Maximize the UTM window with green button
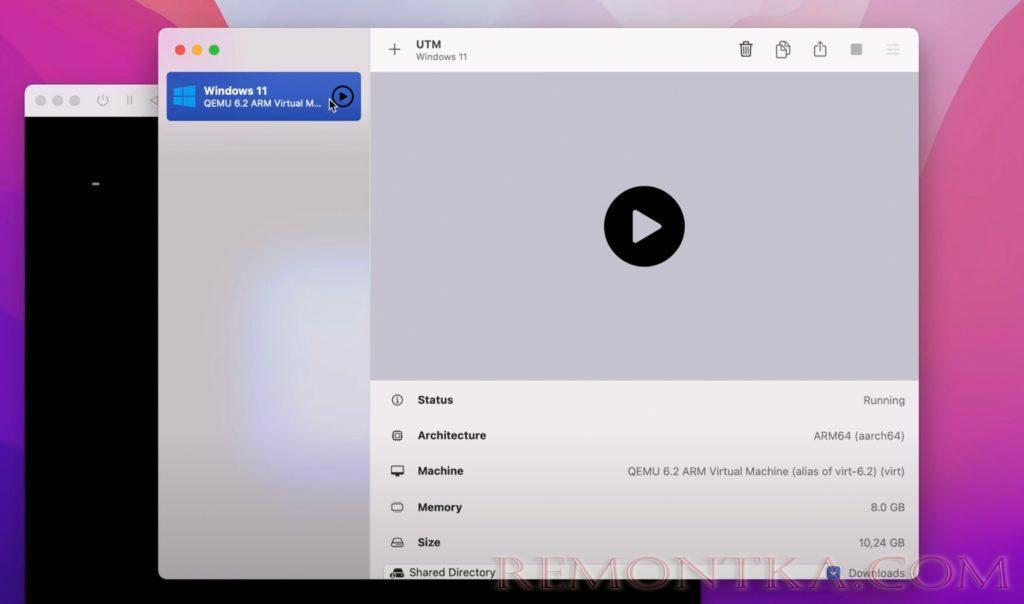The width and height of the screenshot is (1024, 604). point(214,50)
